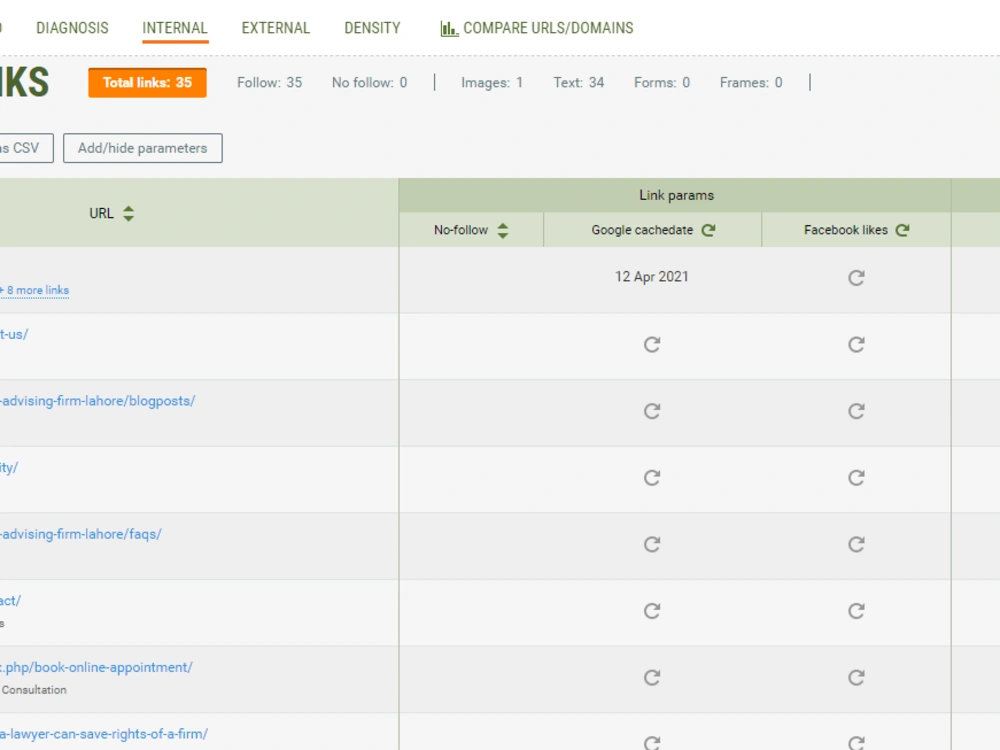Open the ity/ link
Screen dimensions: 1000x750
9,467
